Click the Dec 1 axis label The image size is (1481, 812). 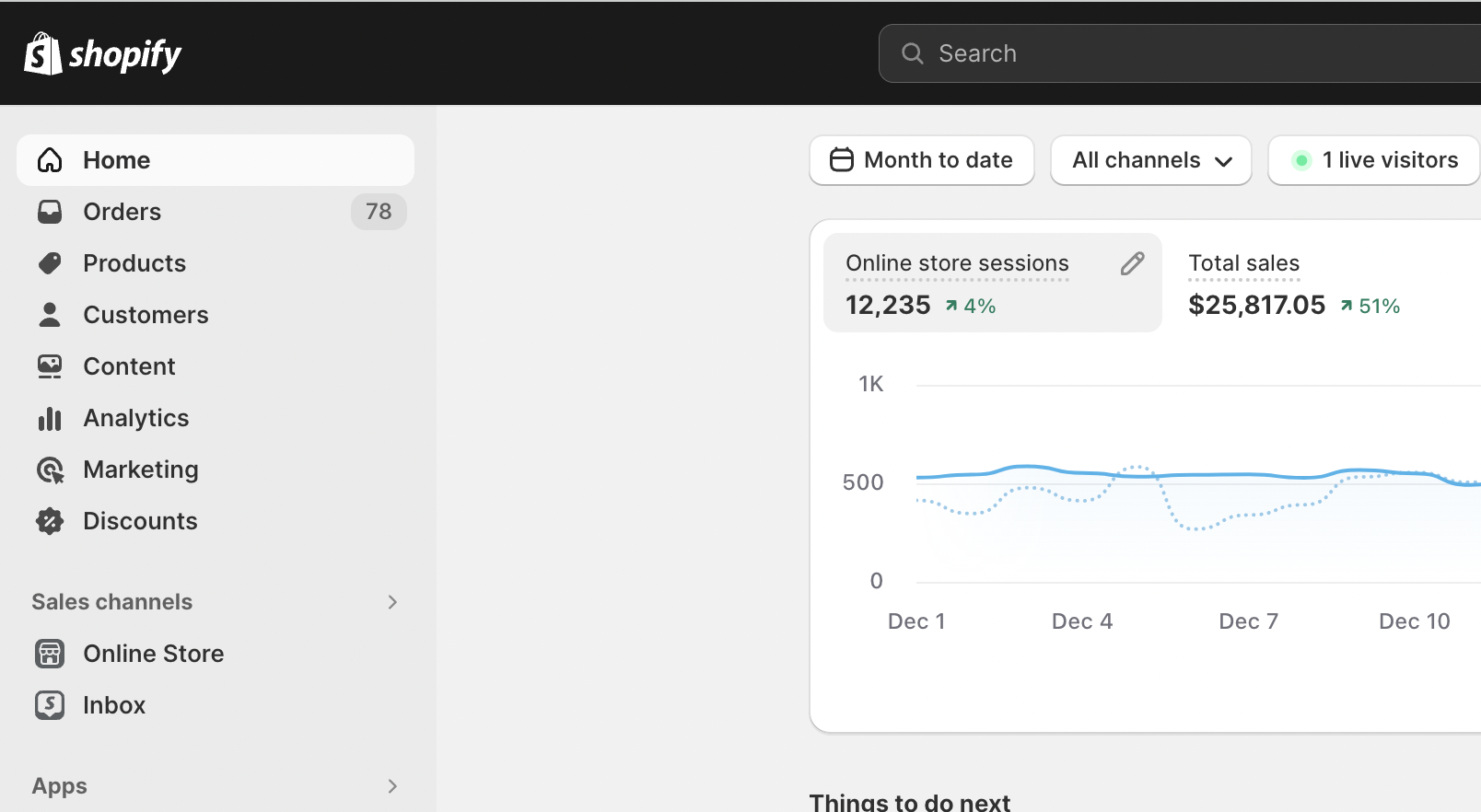point(916,621)
